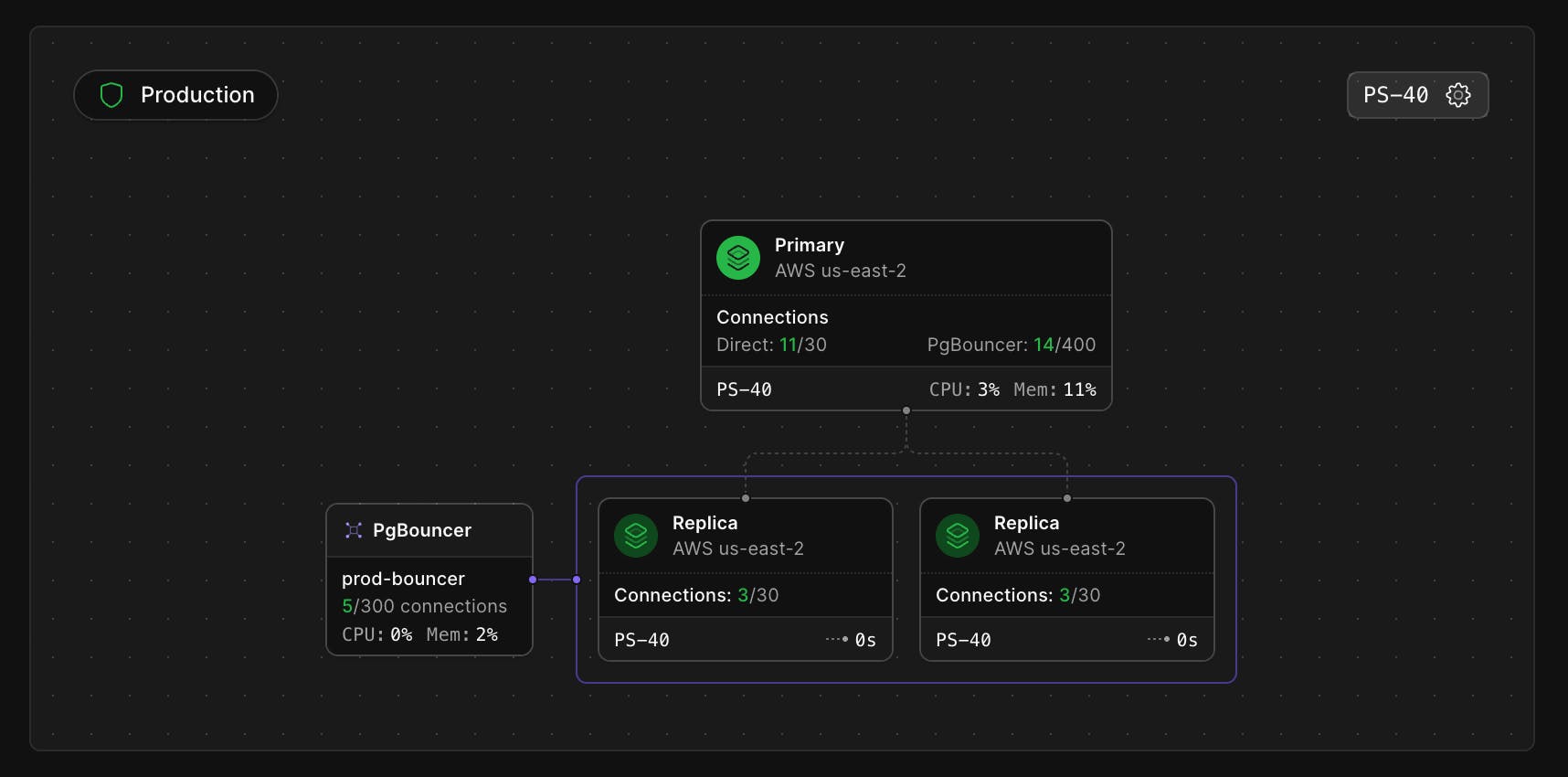Click the PgBouncer card's purple connector dot
1568x777 pixels.
(533, 580)
